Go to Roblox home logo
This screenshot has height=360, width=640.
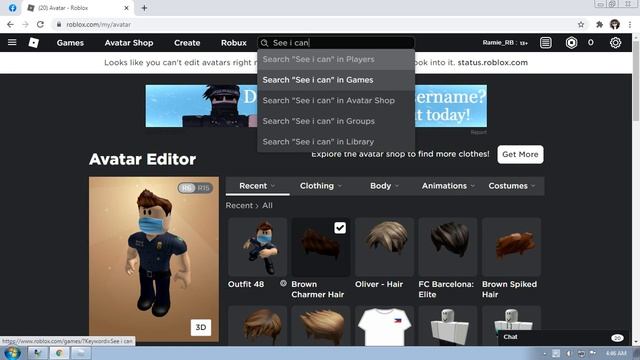[33, 42]
